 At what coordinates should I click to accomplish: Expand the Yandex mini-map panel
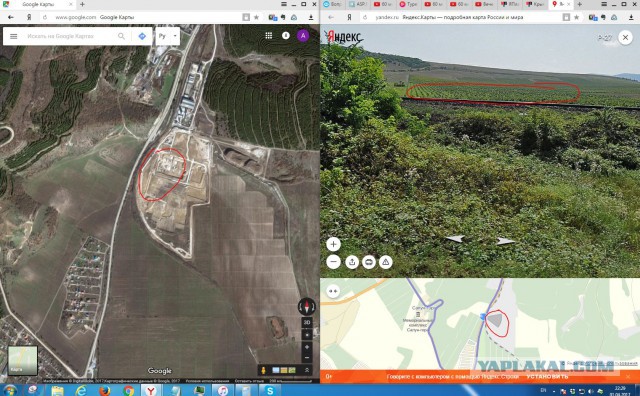click(x=333, y=291)
